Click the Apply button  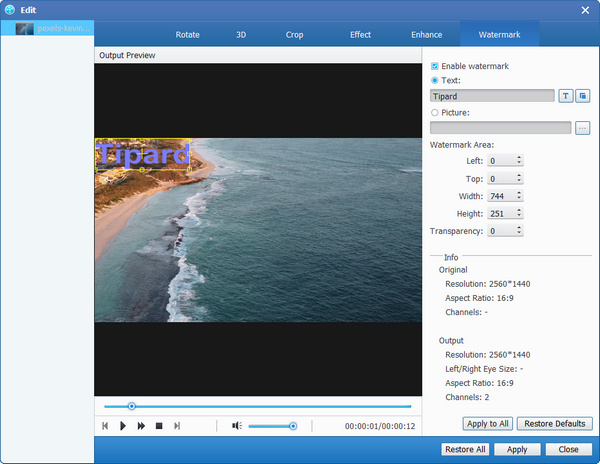tap(517, 449)
